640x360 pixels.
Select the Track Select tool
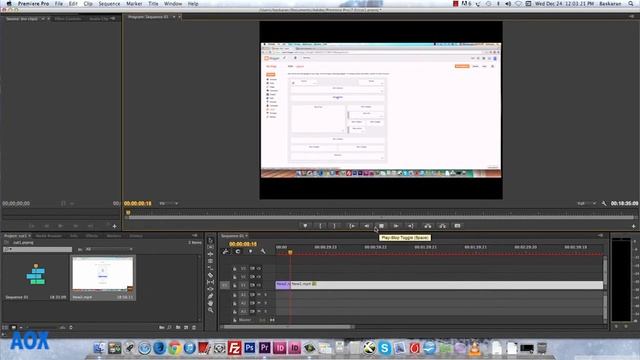coord(210,247)
